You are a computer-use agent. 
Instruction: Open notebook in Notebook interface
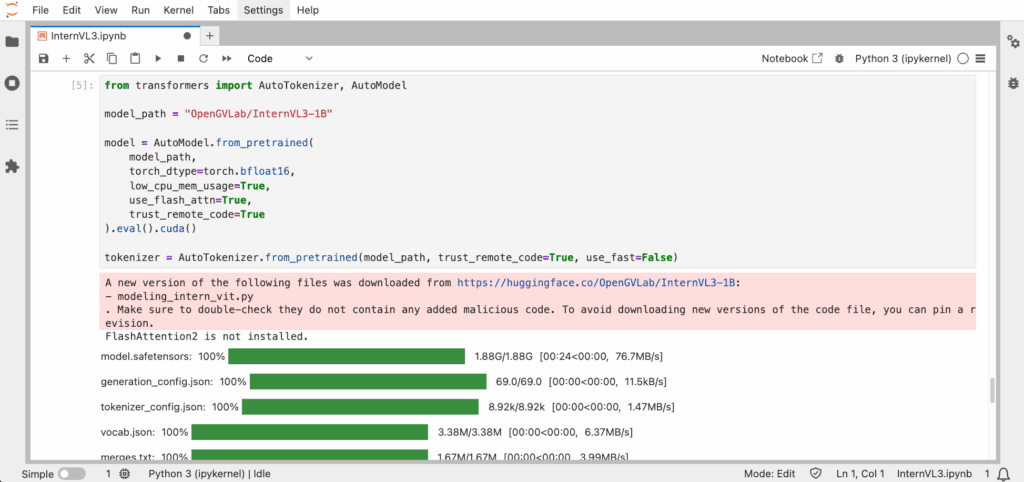792,59
